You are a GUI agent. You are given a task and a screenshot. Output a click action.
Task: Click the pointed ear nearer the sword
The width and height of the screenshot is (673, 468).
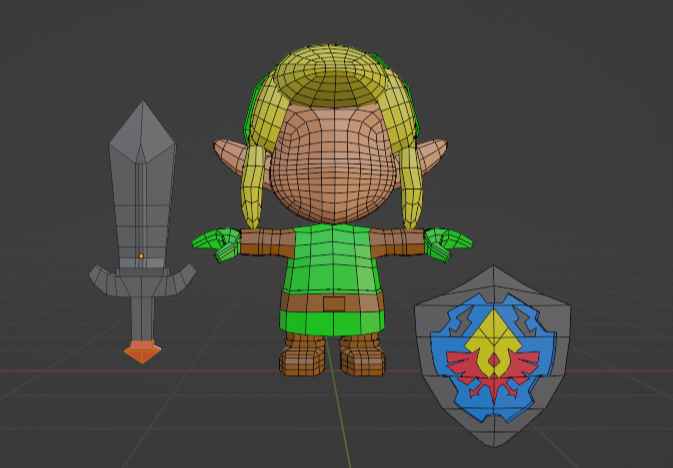point(231,157)
